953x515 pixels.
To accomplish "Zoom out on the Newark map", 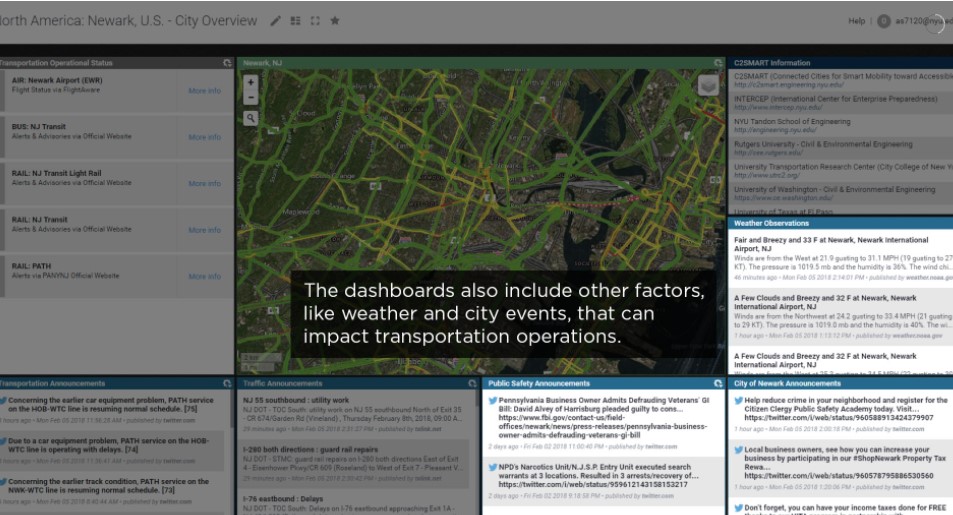I will pyautogui.click(x=250, y=97).
